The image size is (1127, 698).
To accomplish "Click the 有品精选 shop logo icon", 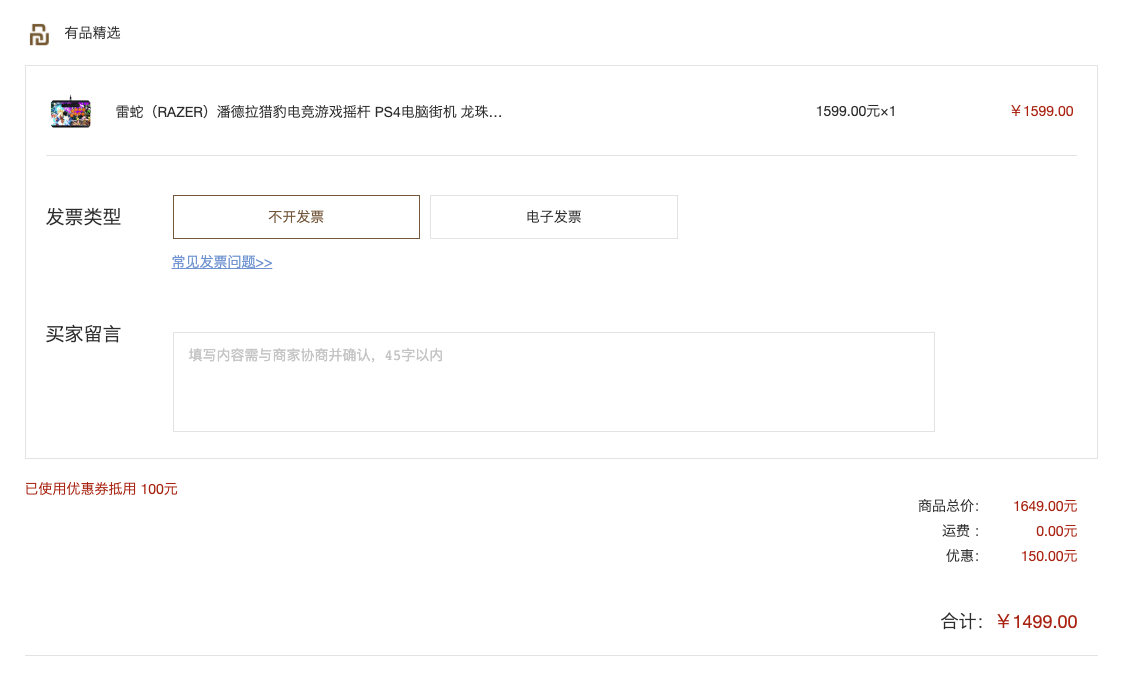I will tap(39, 34).
